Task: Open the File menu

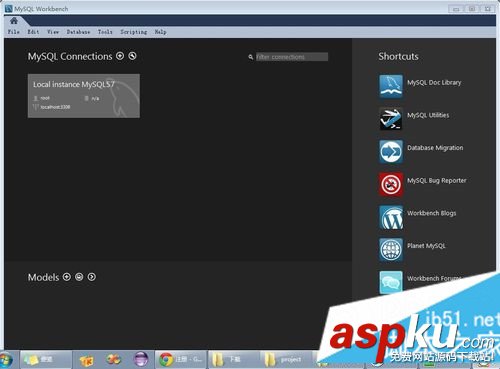Action: coord(14,32)
